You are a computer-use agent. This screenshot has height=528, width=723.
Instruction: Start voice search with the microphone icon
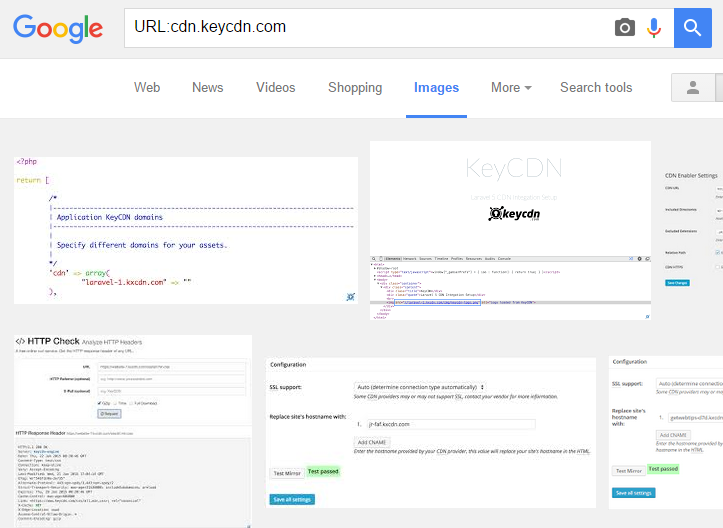[653, 28]
